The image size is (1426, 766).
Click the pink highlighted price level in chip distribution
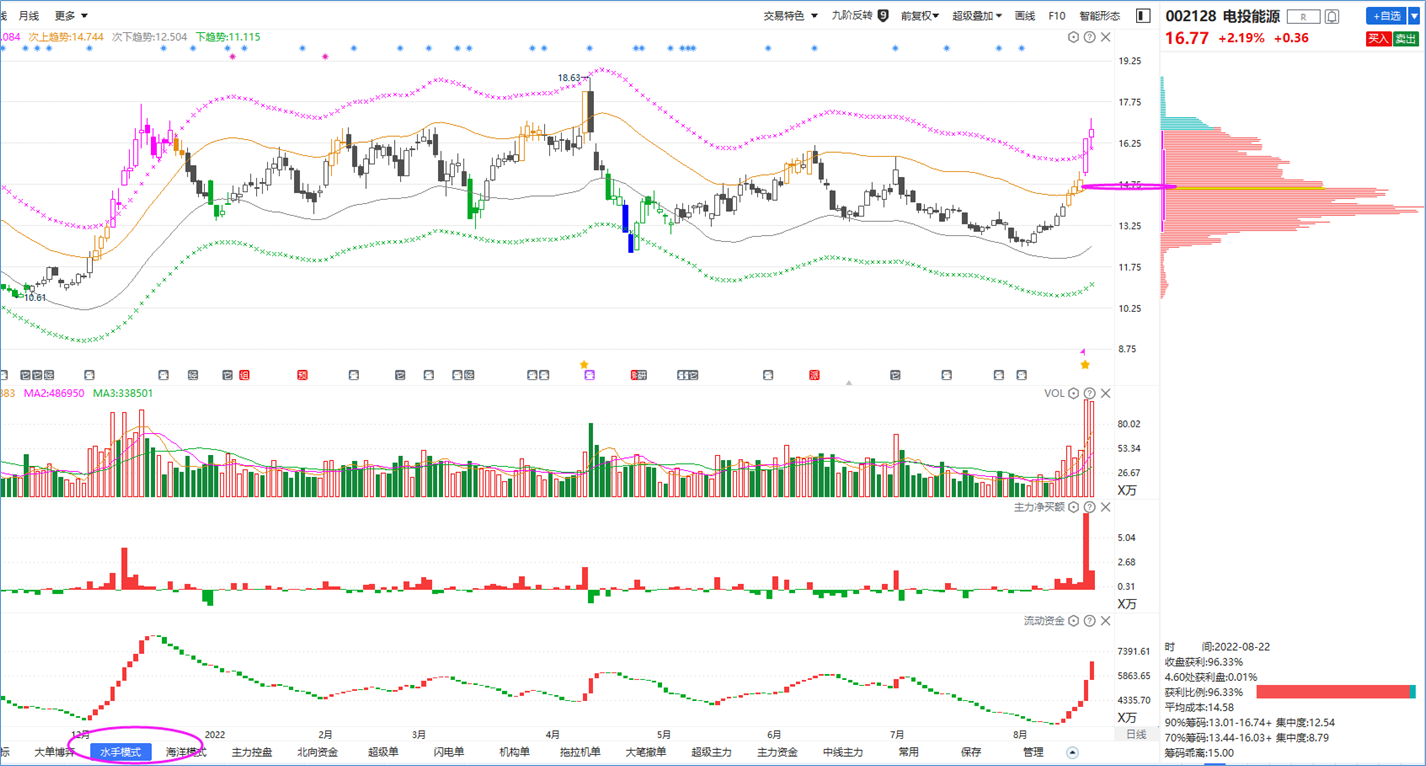(1130, 186)
